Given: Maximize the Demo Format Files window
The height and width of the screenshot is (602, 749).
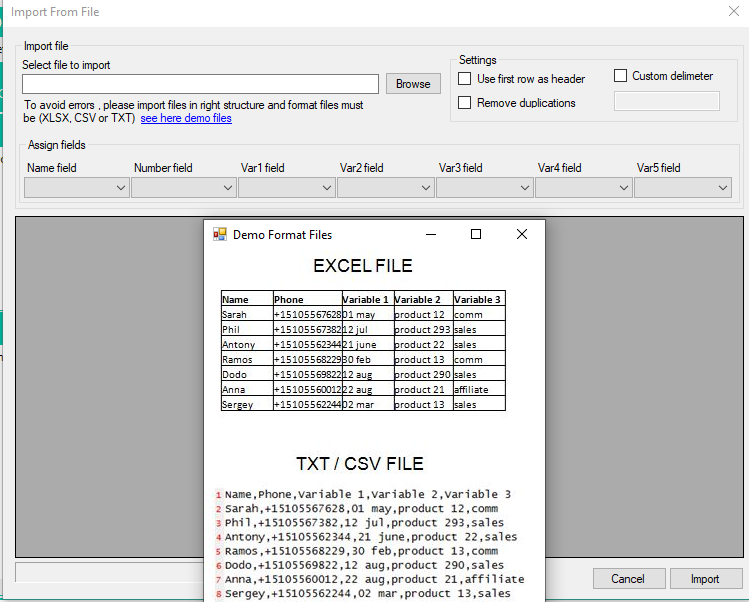Looking at the screenshot, I should pos(476,234).
